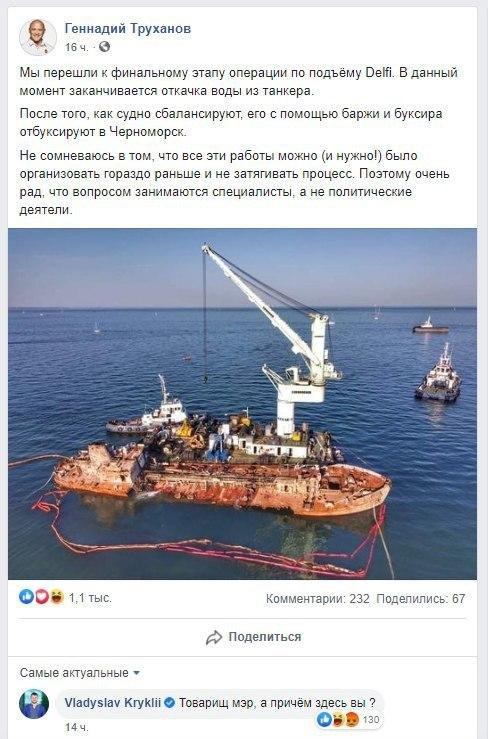This screenshot has height=739, width=488.
Task: Click the verified badge next to Kryklii
Action: click(169, 703)
